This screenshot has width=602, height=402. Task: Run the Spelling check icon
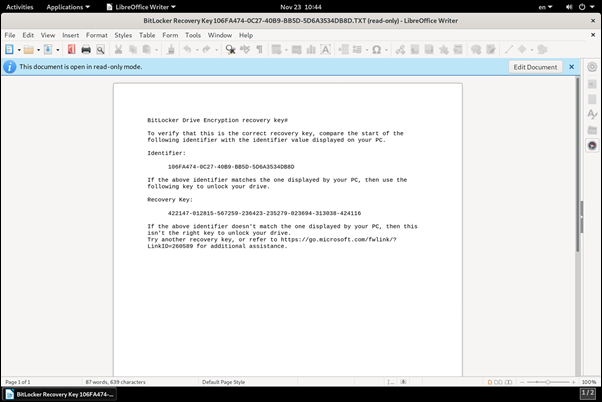pos(245,50)
